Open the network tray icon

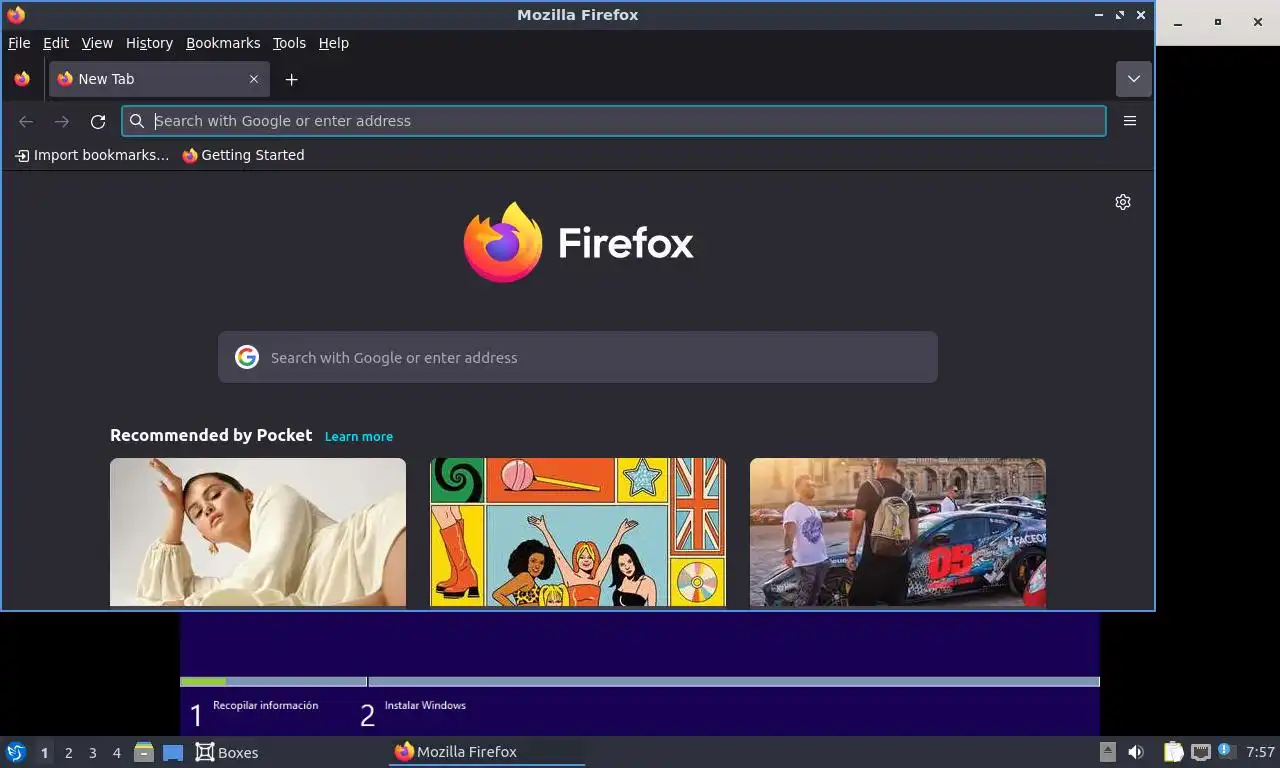pos(1201,752)
